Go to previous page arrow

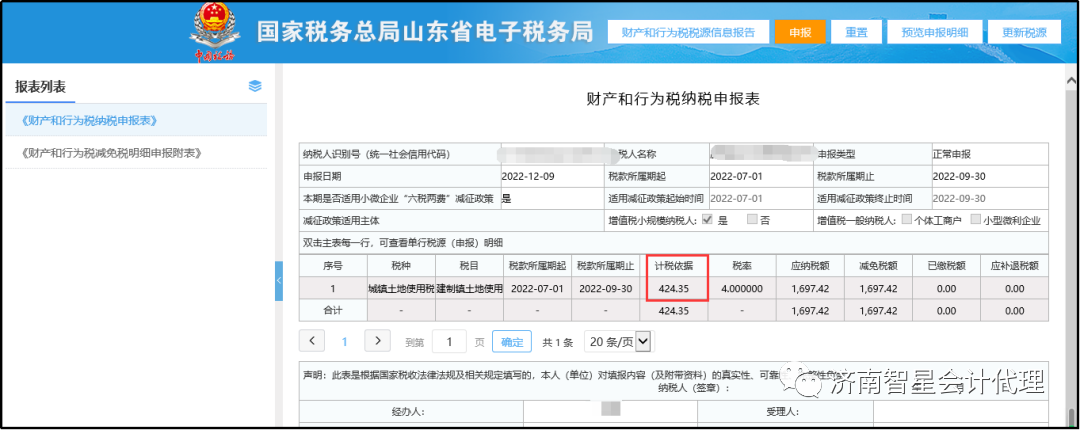click(312, 340)
